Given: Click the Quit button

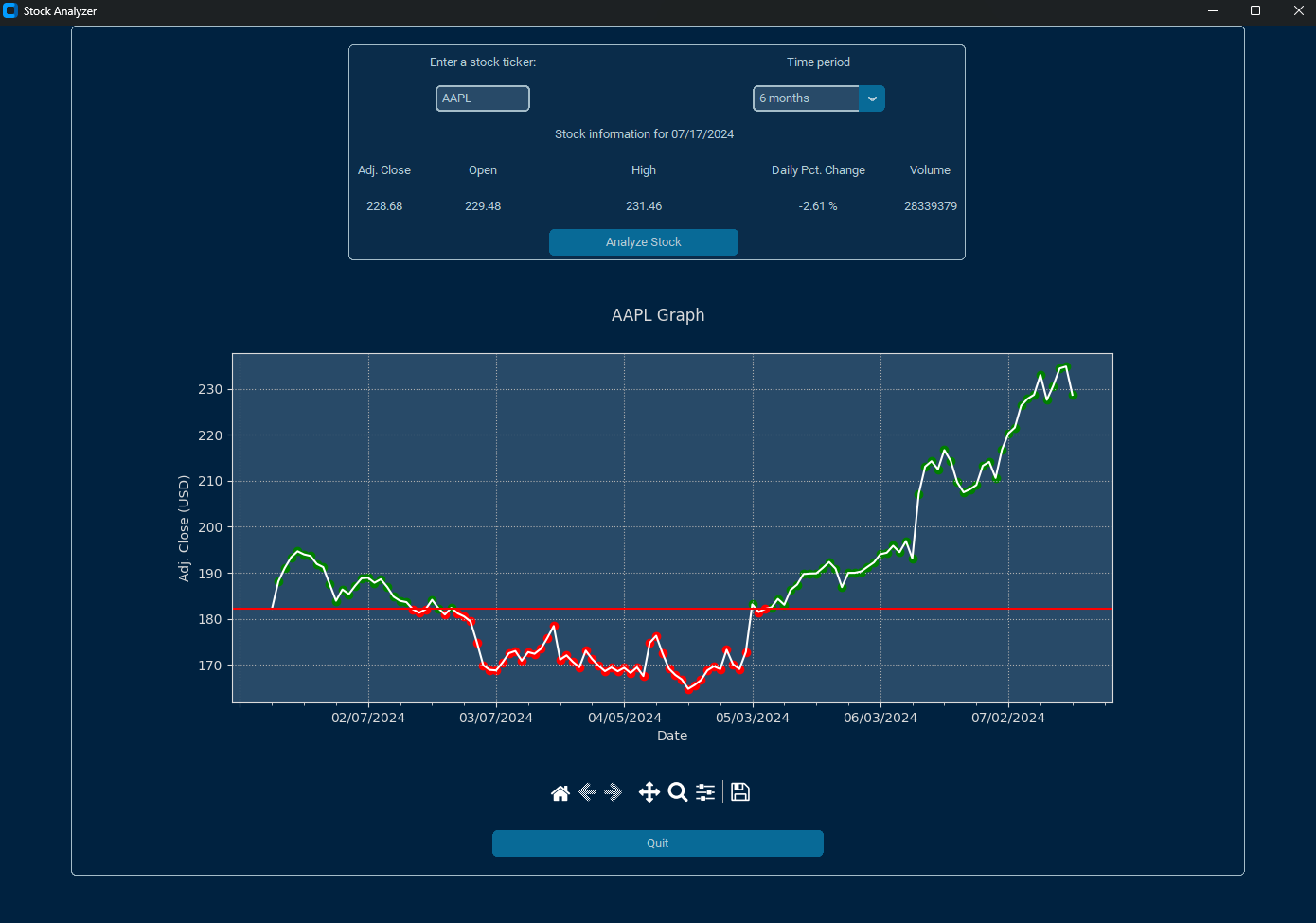Looking at the screenshot, I should coord(658,843).
